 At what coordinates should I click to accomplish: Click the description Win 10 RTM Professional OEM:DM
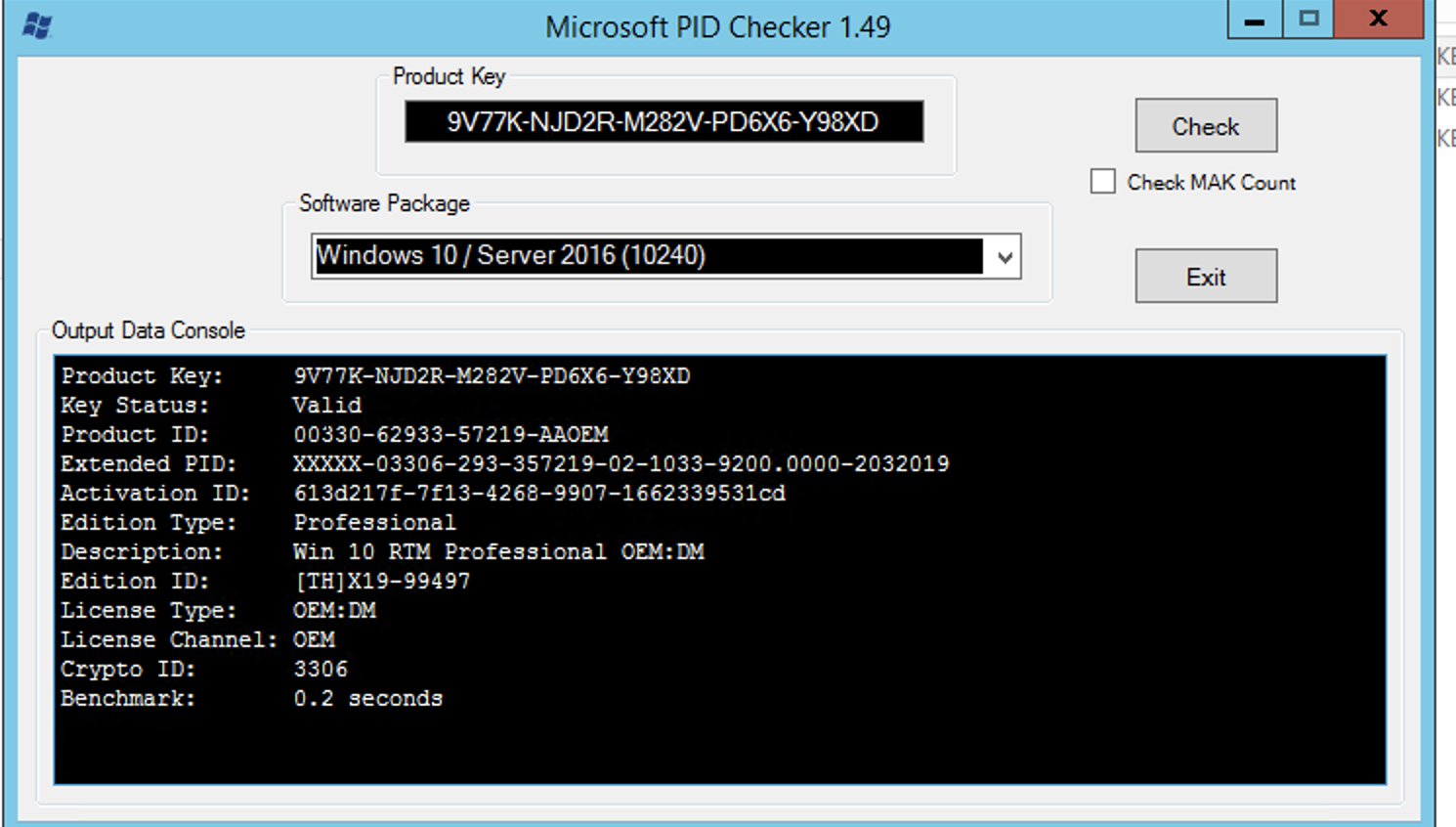point(498,551)
